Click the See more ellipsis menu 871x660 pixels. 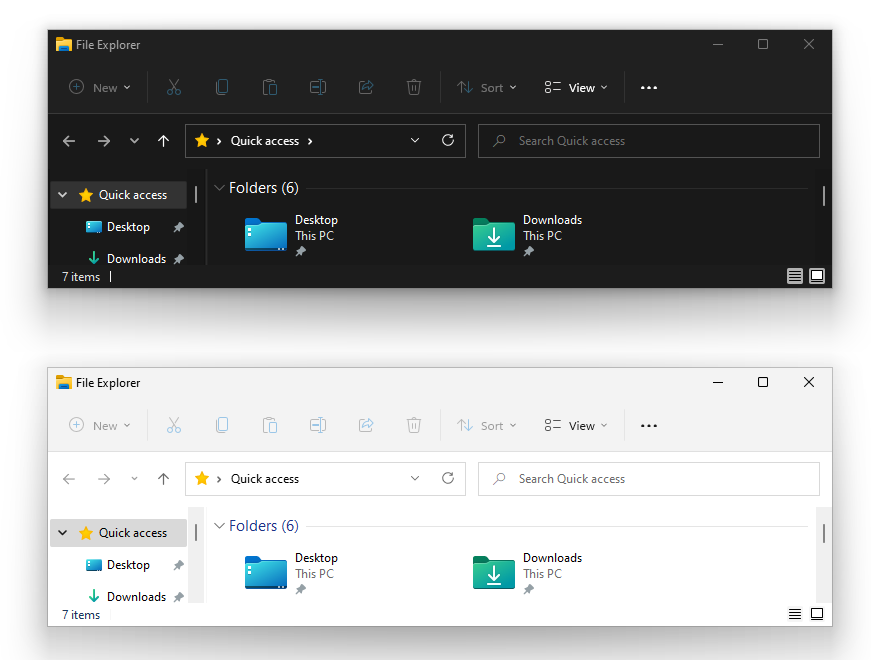click(x=648, y=87)
